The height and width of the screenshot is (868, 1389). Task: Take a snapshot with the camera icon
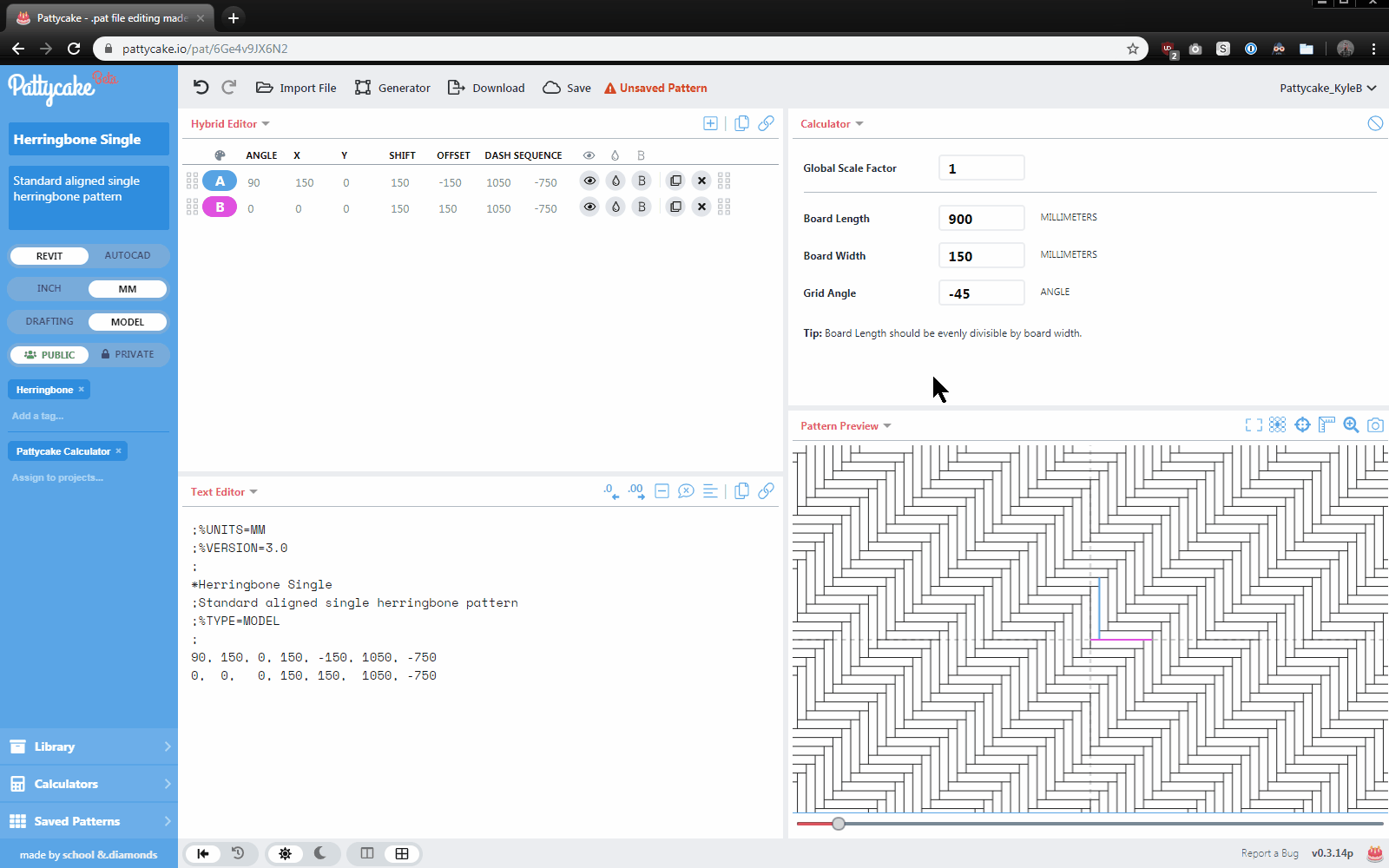(1375, 425)
